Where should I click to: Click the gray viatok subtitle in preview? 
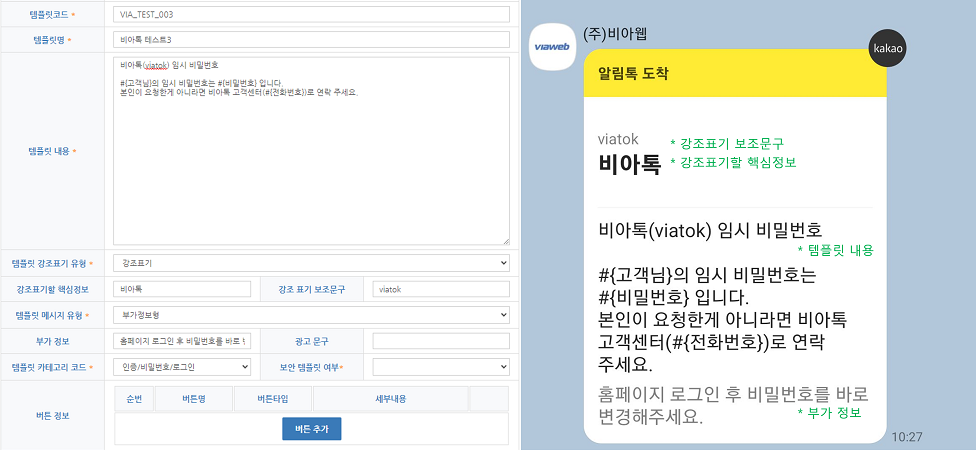click(618, 139)
